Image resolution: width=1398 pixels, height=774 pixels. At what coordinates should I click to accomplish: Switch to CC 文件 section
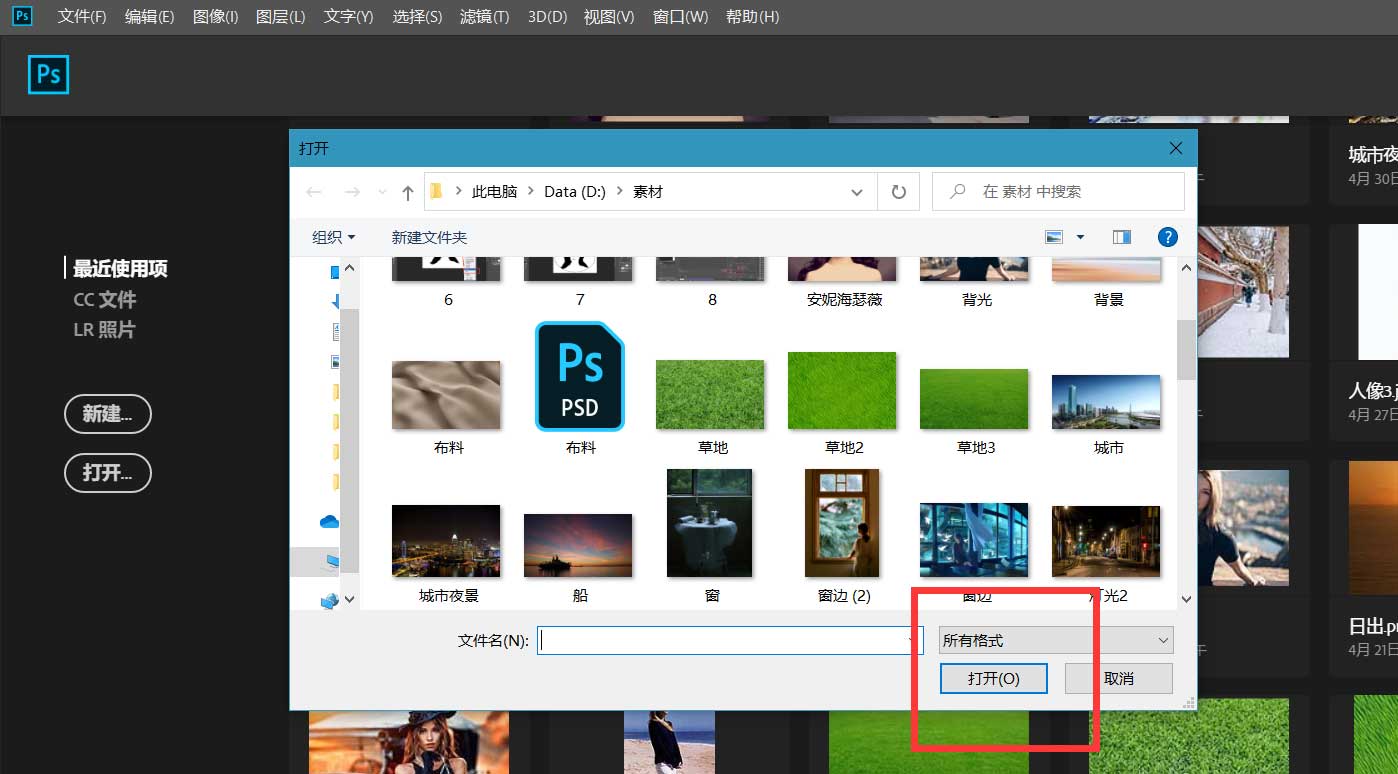point(105,299)
